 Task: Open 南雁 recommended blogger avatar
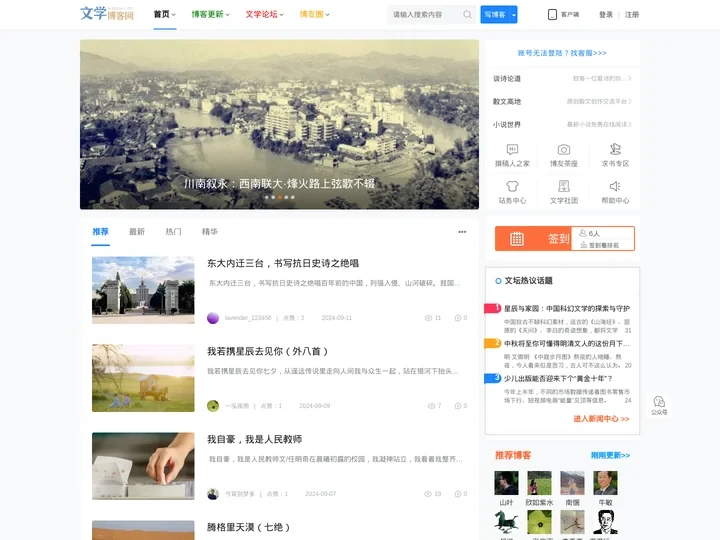tap(573, 483)
